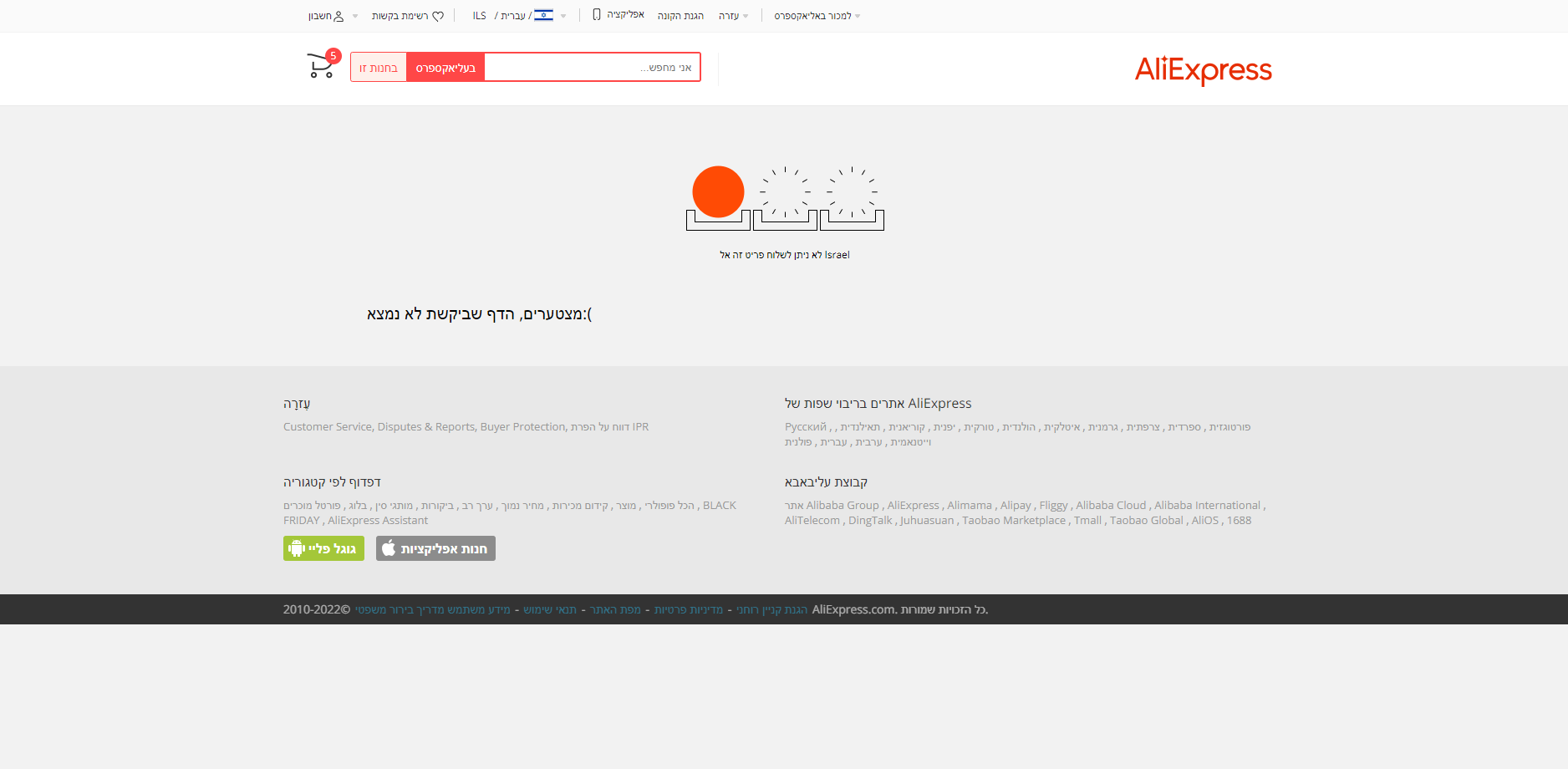Open the French (צרפתית) site link
1568x769 pixels.
tap(1143, 426)
